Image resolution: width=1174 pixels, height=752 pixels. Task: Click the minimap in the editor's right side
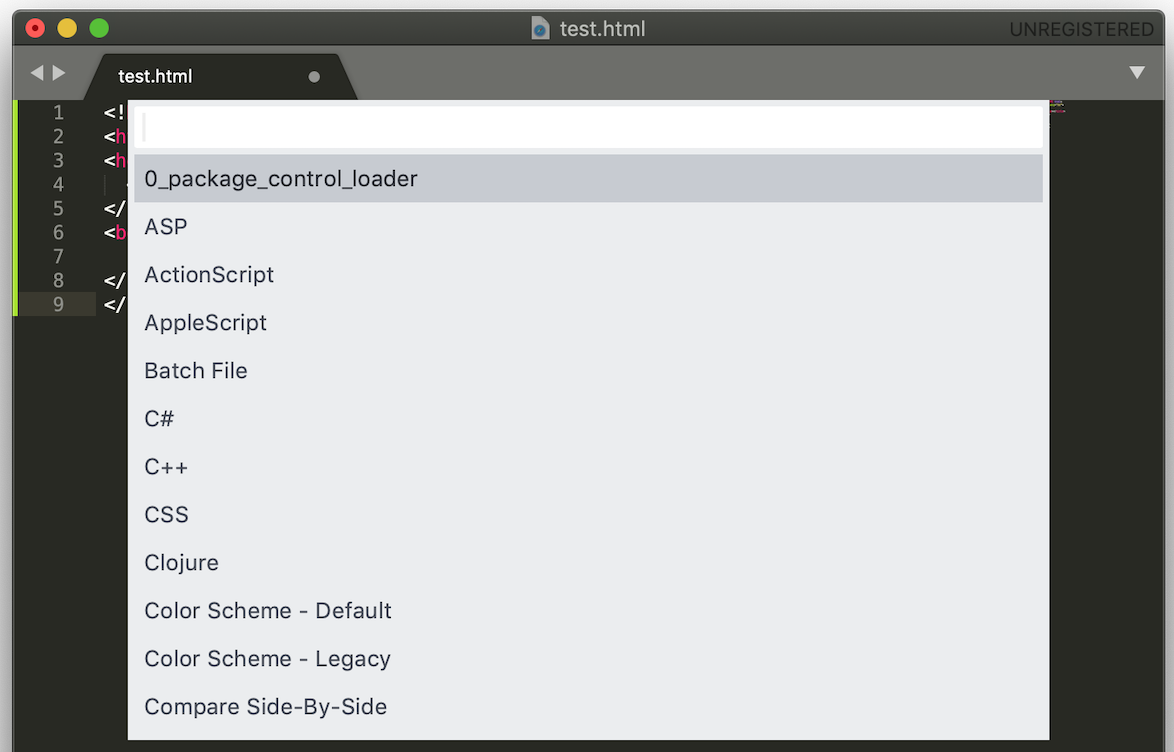coord(1057,106)
